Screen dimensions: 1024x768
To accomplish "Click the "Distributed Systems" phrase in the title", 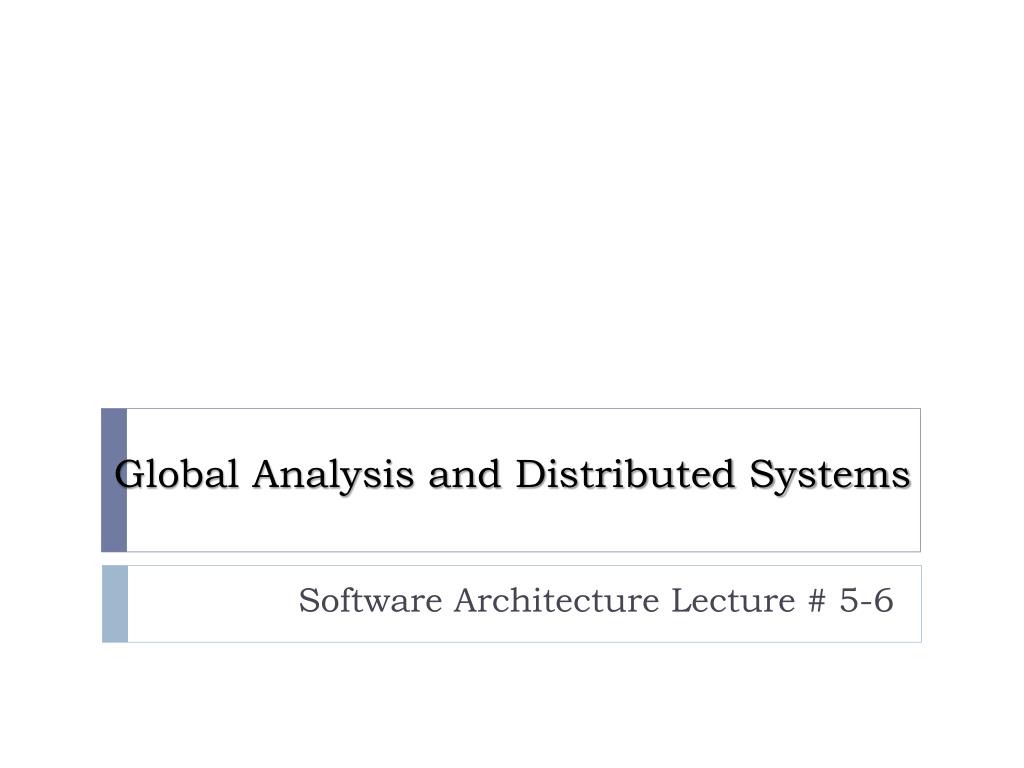I will point(713,476).
